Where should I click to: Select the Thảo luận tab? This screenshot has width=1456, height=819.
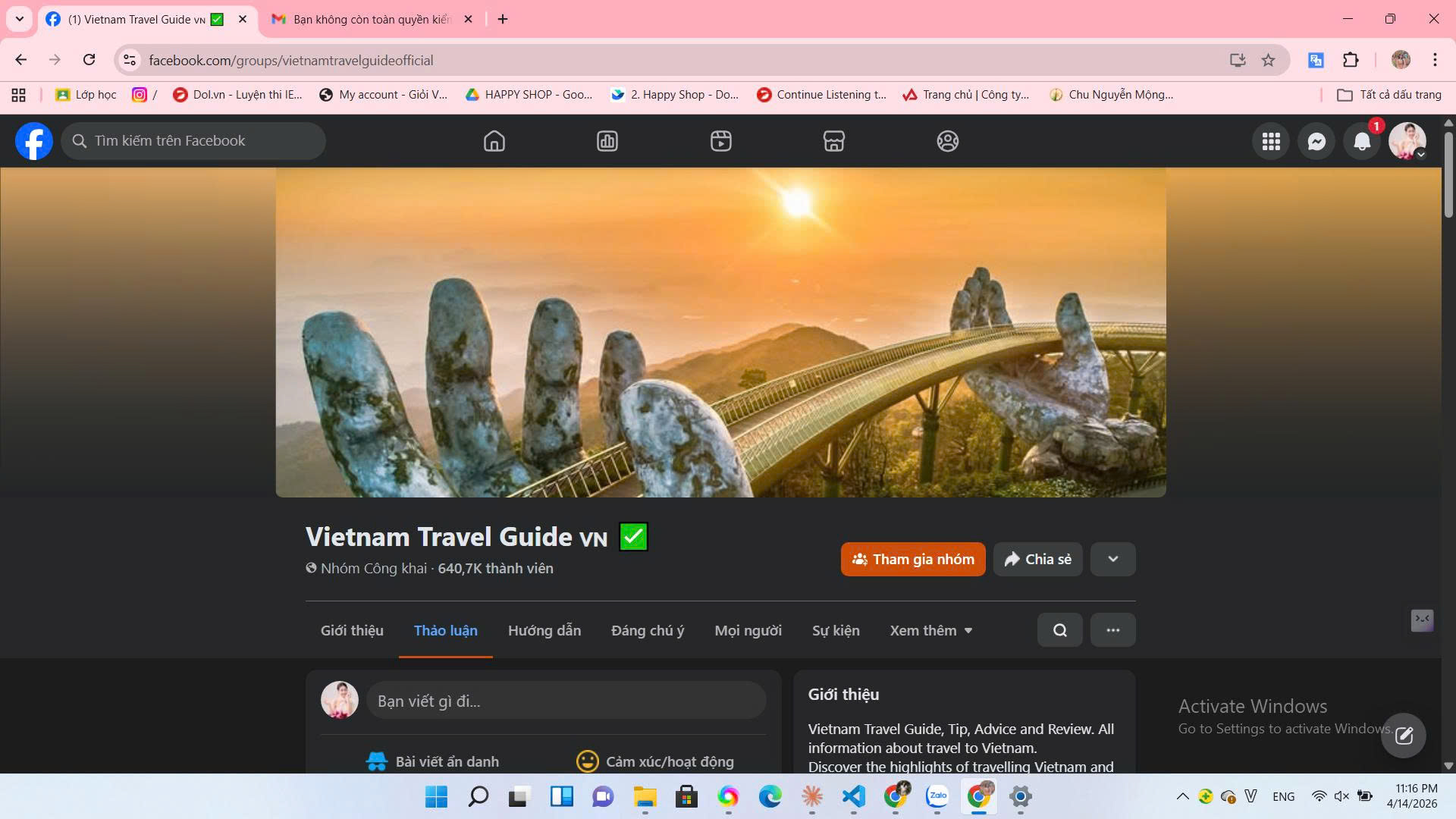[446, 631]
